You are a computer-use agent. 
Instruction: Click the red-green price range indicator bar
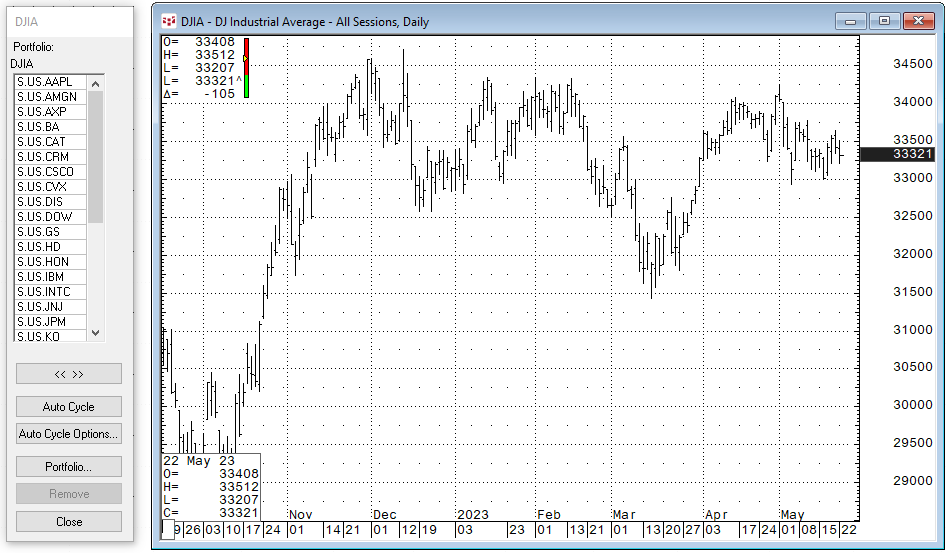click(246, 68)
